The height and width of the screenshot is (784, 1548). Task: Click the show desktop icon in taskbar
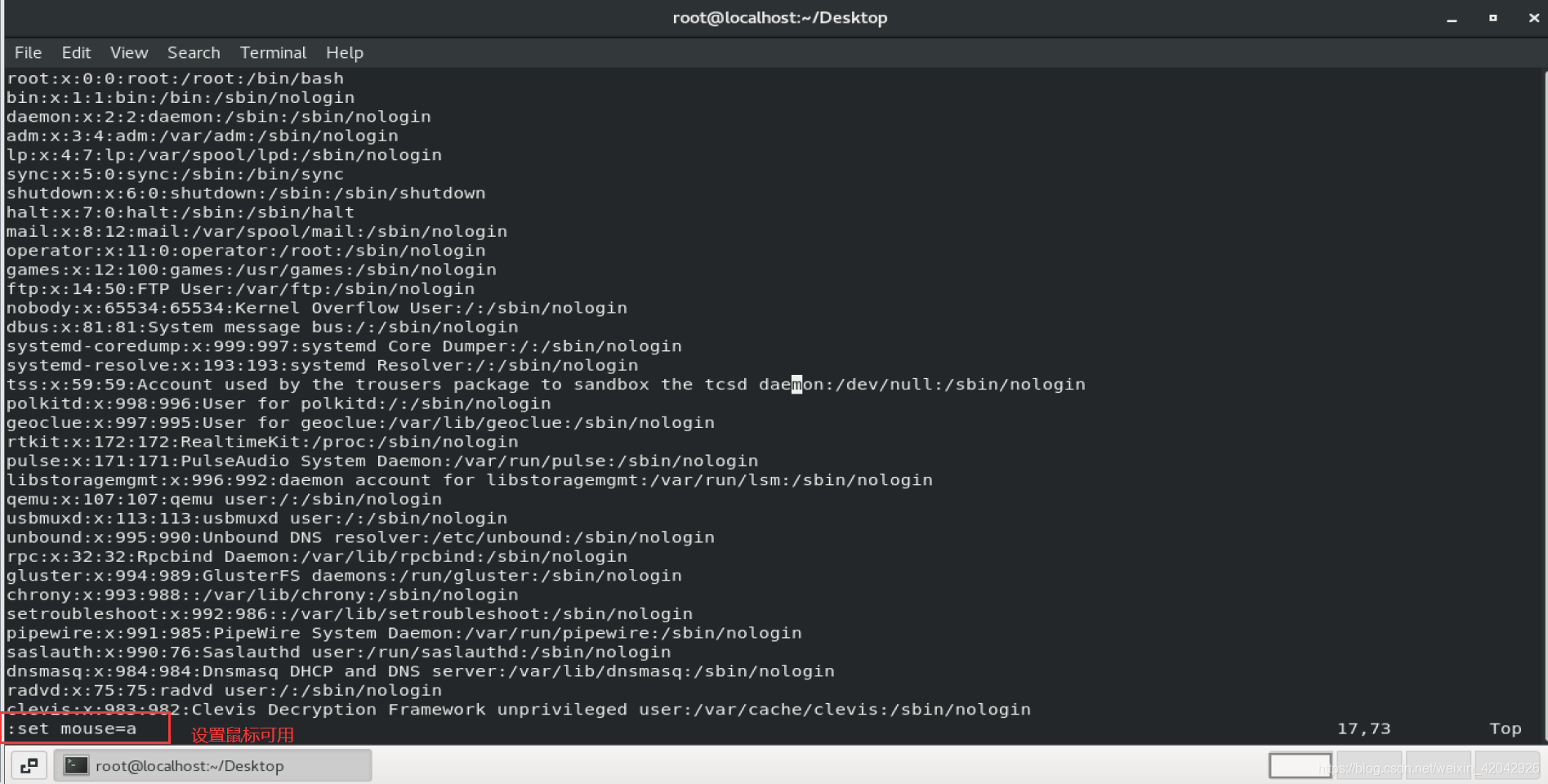(29, 765)
